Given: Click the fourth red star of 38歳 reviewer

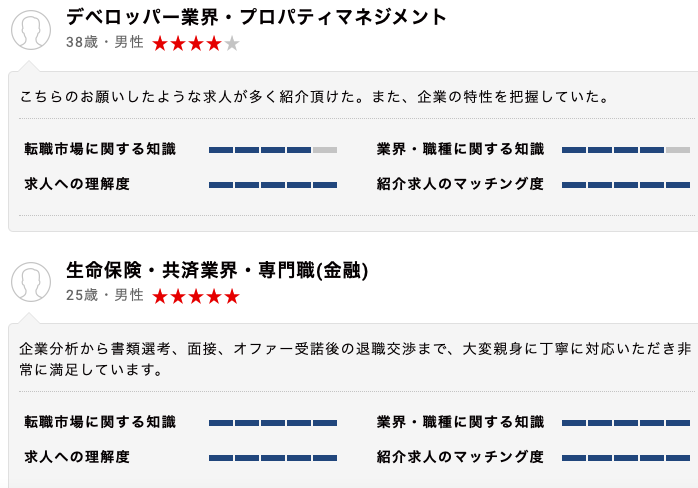Looking at the screenshot, I should click(x=214, y=44).
